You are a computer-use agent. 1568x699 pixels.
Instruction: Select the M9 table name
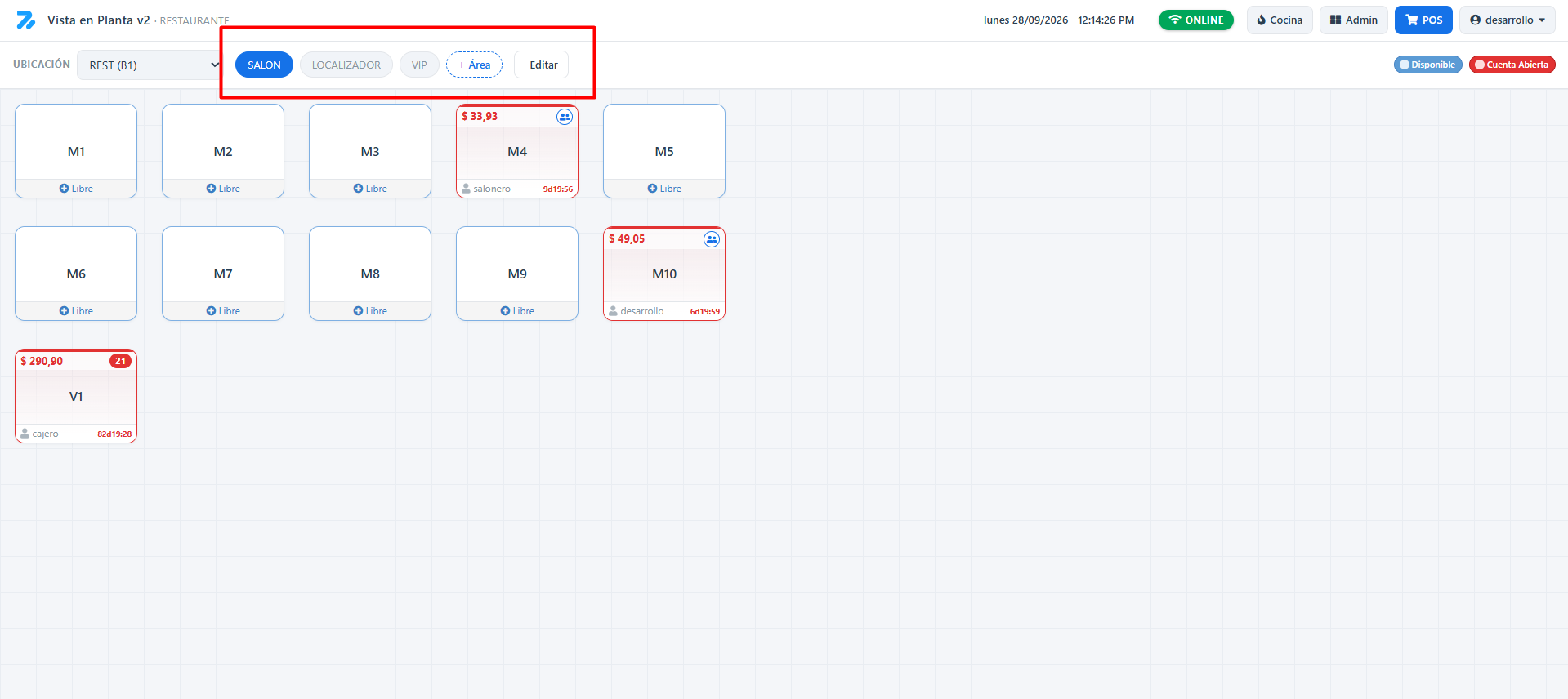point(517,274)
